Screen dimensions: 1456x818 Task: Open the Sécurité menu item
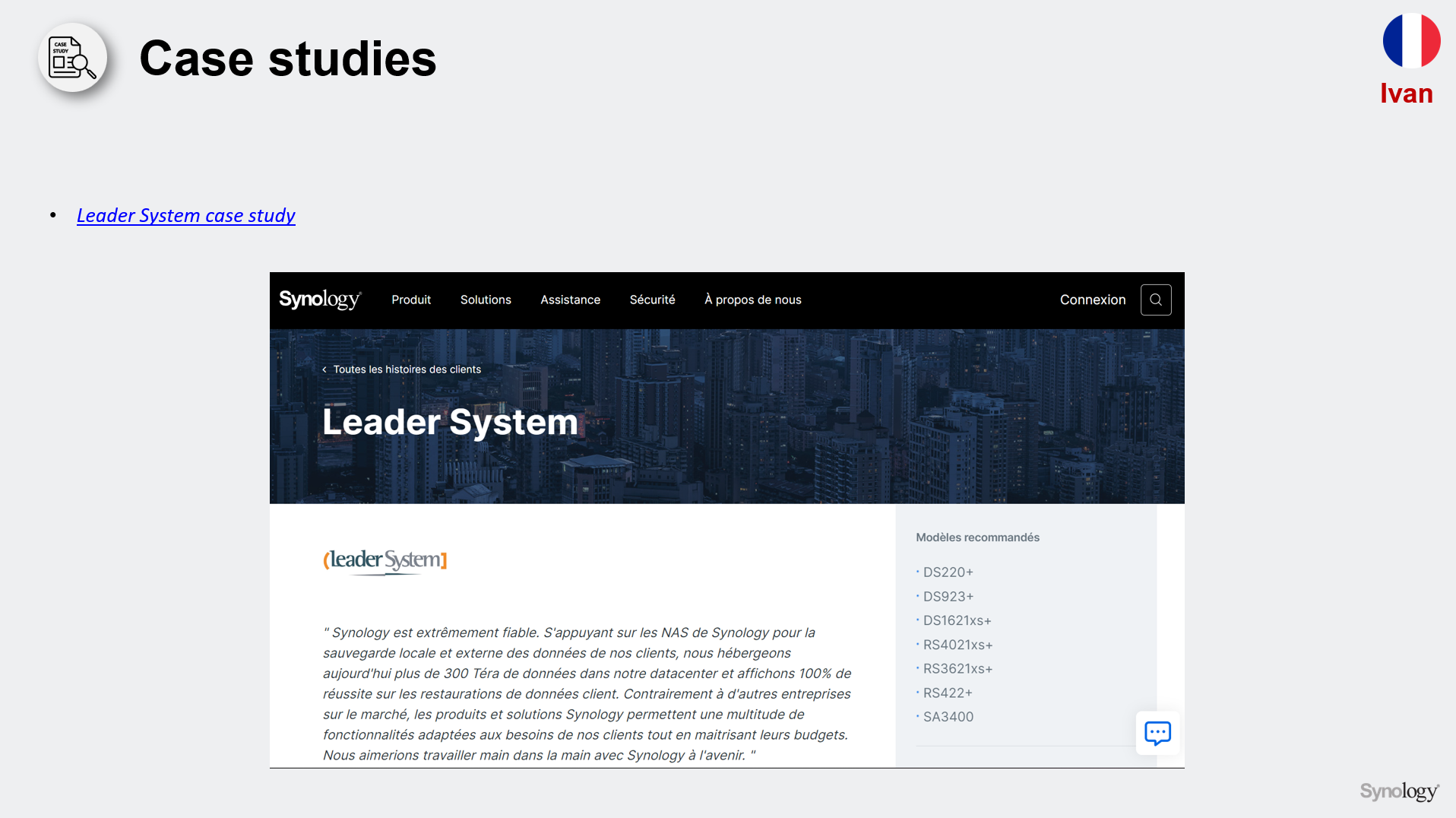coord(652,300)
